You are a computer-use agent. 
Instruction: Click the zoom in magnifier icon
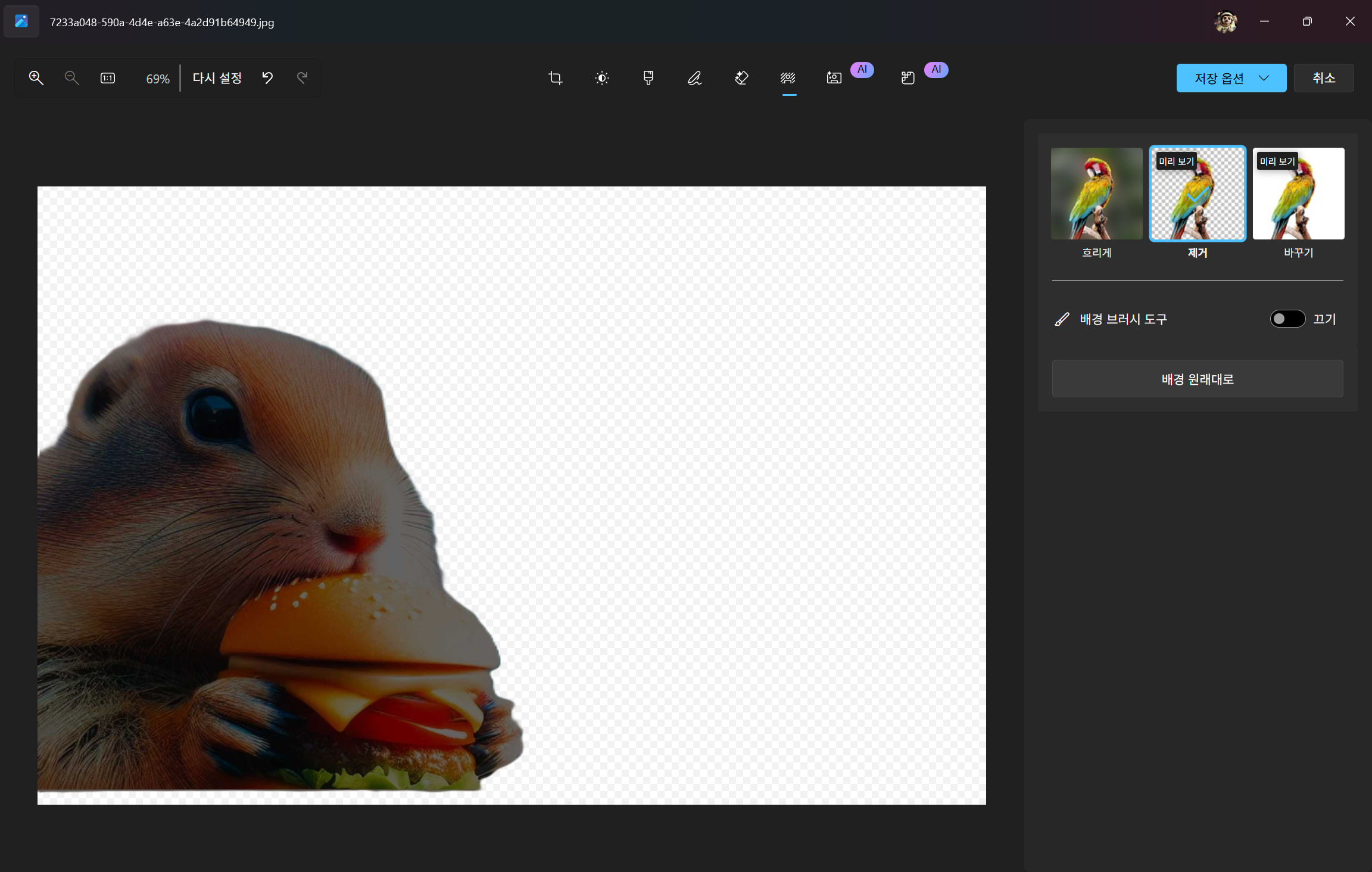click(x=36, y=78)
